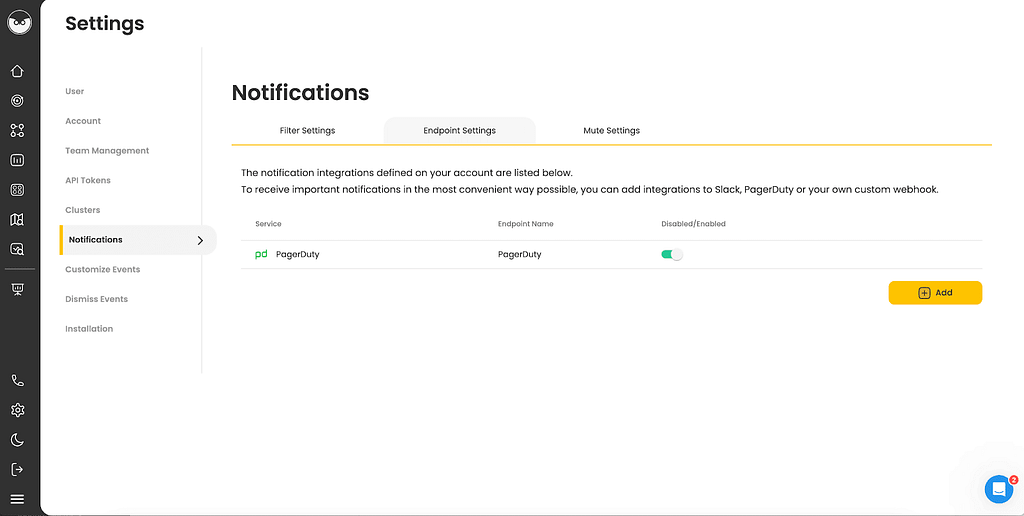The width and height of the screenshot is (1024, 516).
Task: Open the map icon in sidebar
Action: [18, 219]
